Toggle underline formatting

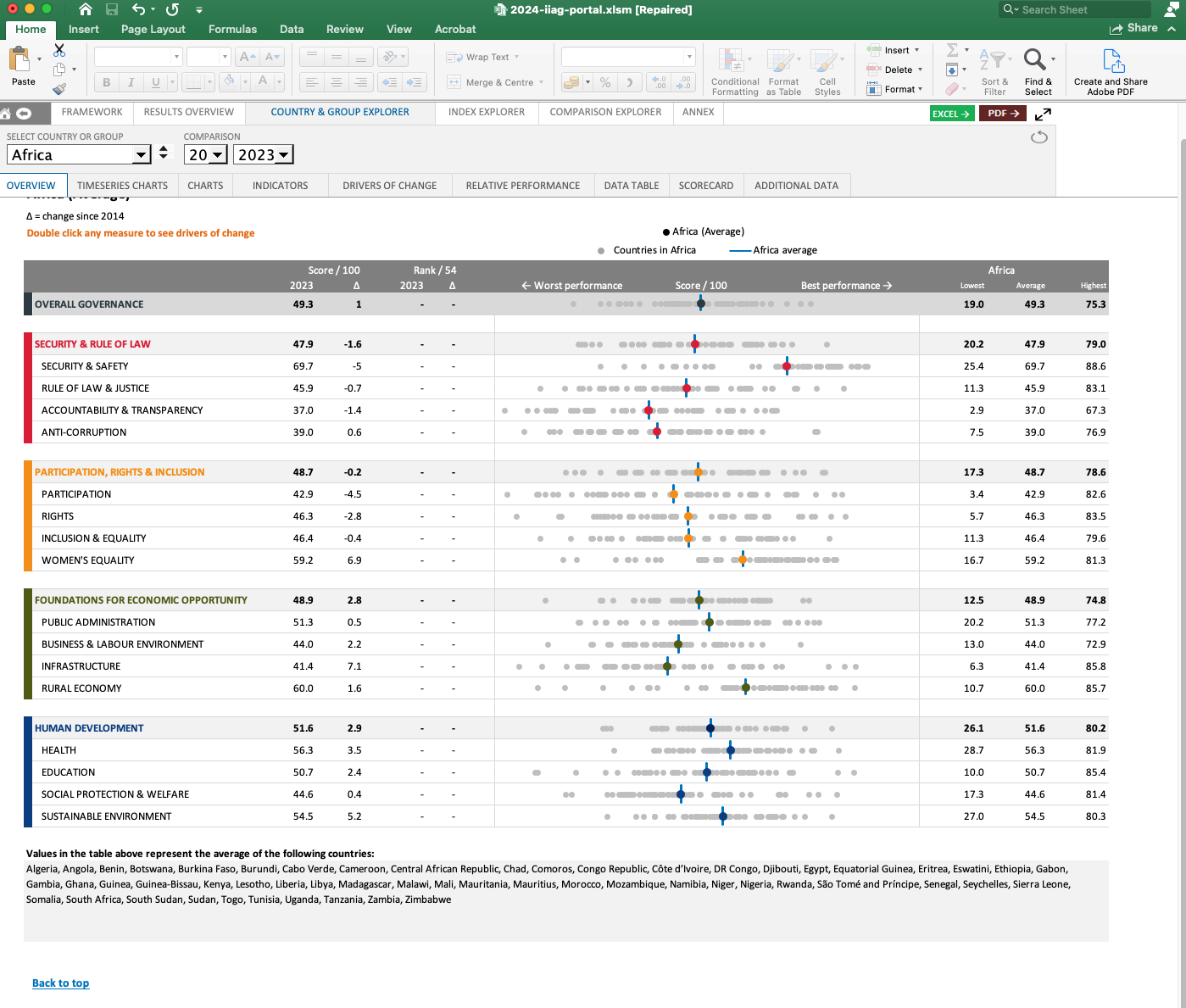[155, 82]
